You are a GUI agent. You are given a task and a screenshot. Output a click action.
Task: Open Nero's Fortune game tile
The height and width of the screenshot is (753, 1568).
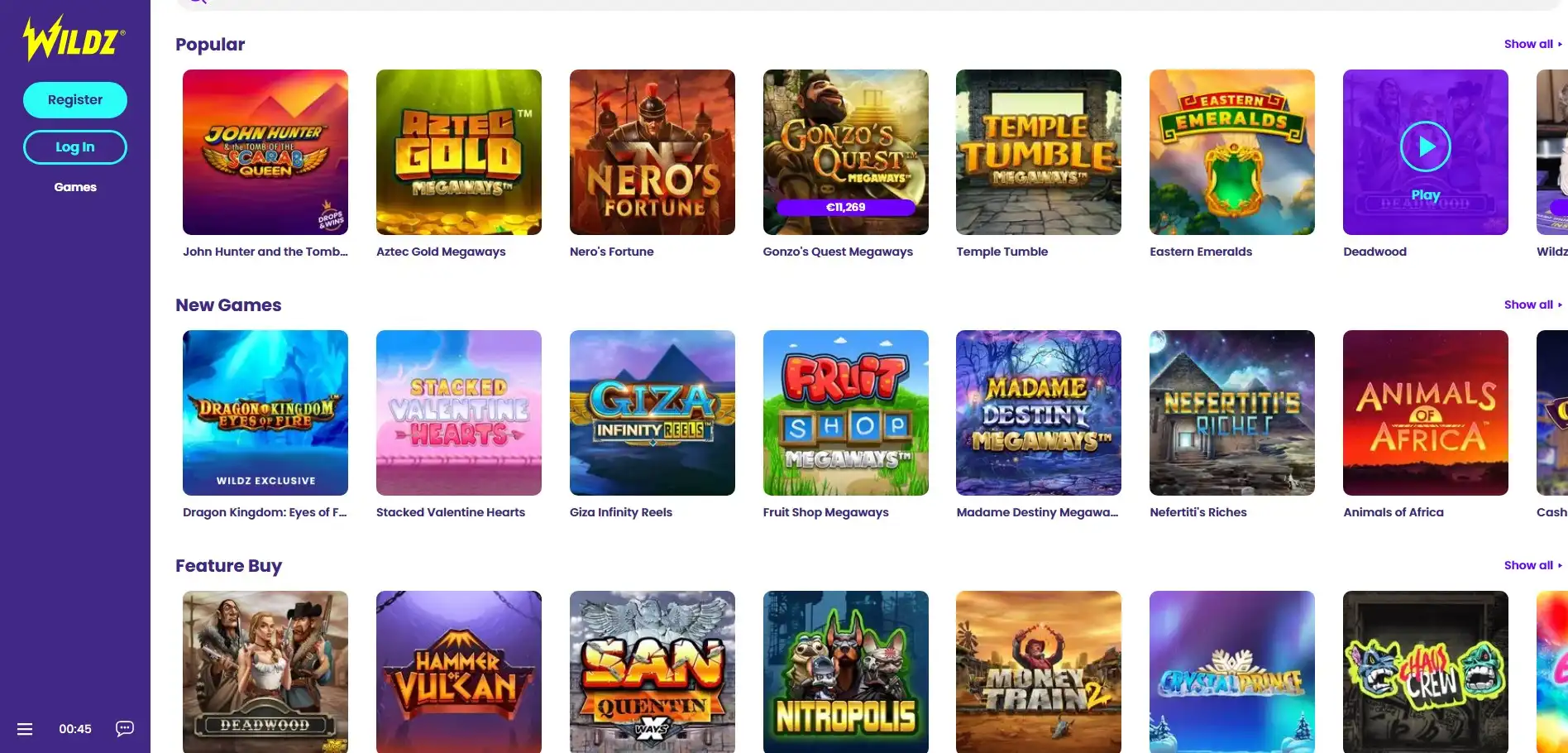tap(653, 152)
